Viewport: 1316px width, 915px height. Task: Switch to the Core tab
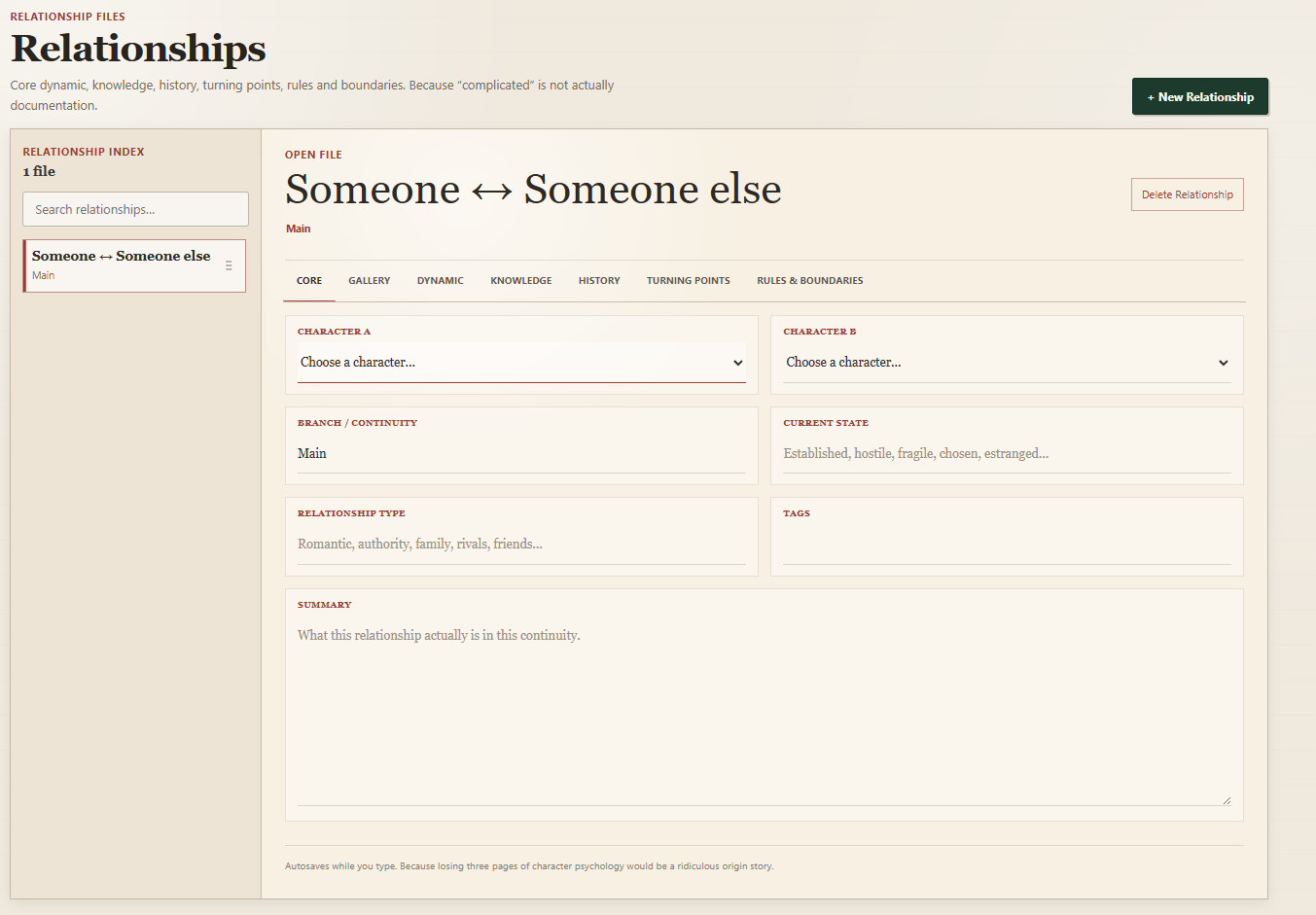309,281
